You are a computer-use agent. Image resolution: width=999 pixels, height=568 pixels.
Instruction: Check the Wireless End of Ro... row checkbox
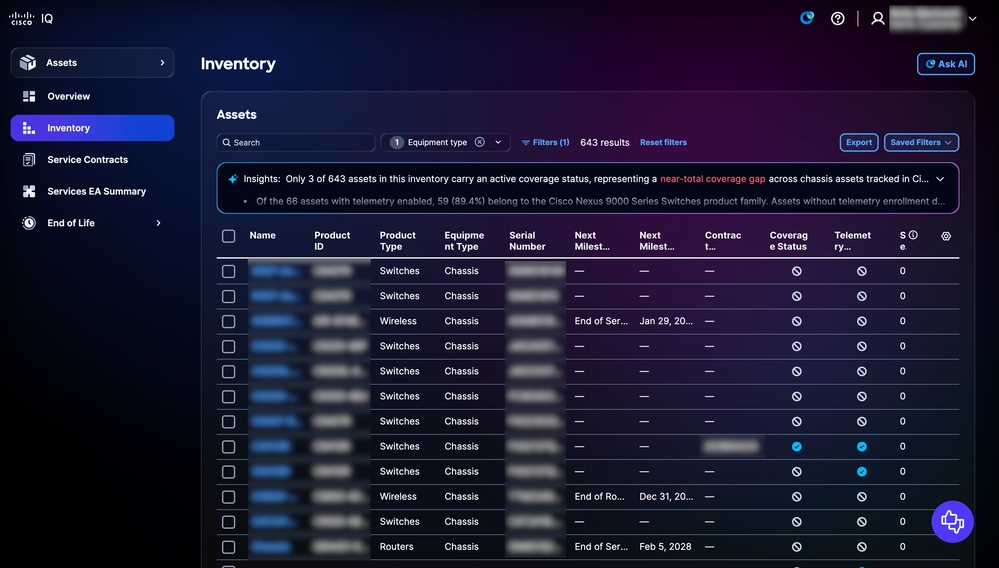pyautogui.click(x=229, y=497)
